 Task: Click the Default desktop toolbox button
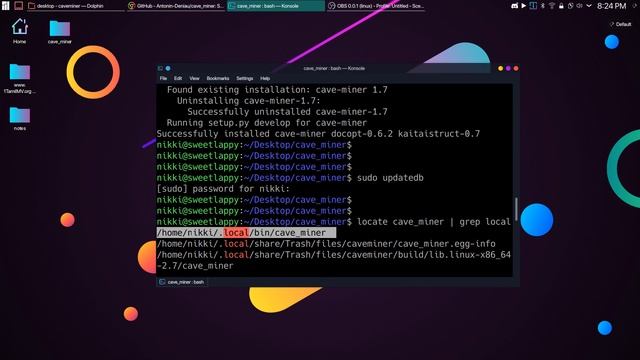point(620,24)
